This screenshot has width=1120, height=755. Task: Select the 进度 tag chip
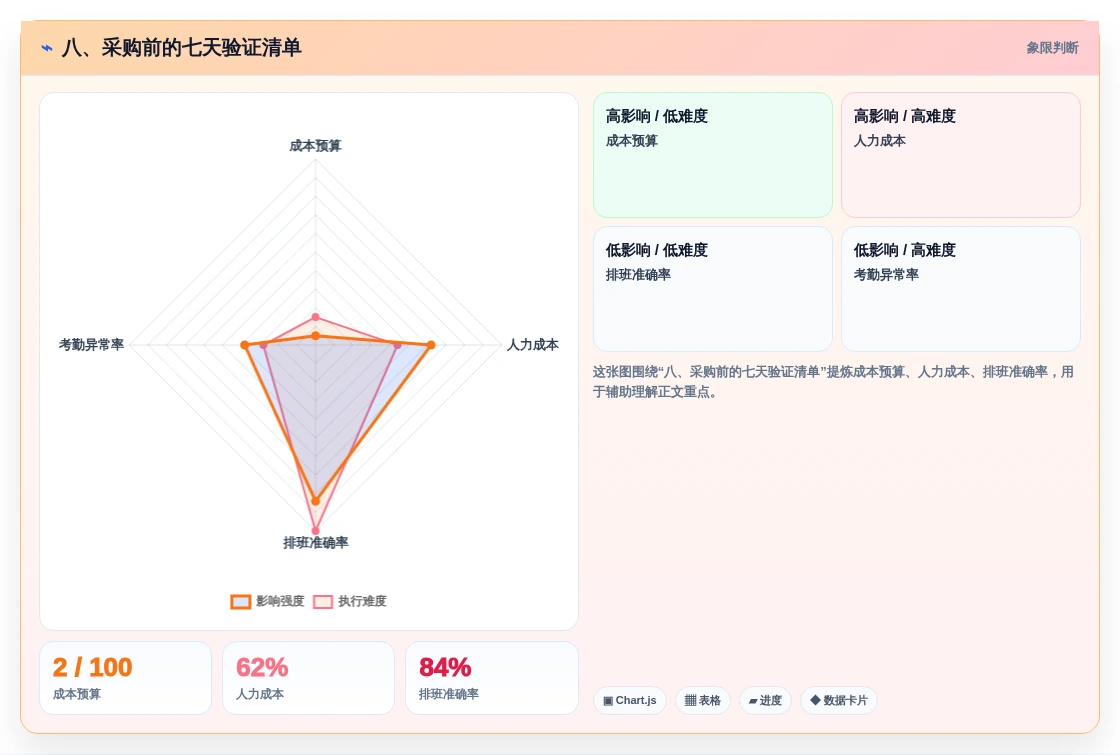pyautogui.click(x=765, y=701)
